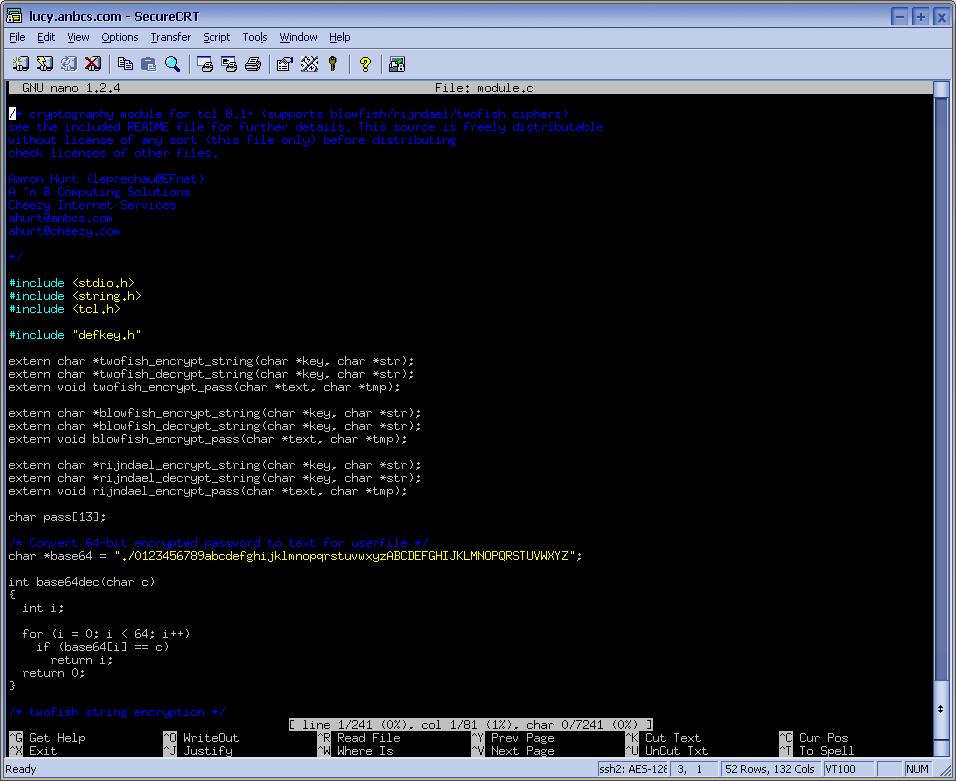The image size is (956, 781).
Task: Click the Disconnect red X icon
Action: (x=93, y=64)
